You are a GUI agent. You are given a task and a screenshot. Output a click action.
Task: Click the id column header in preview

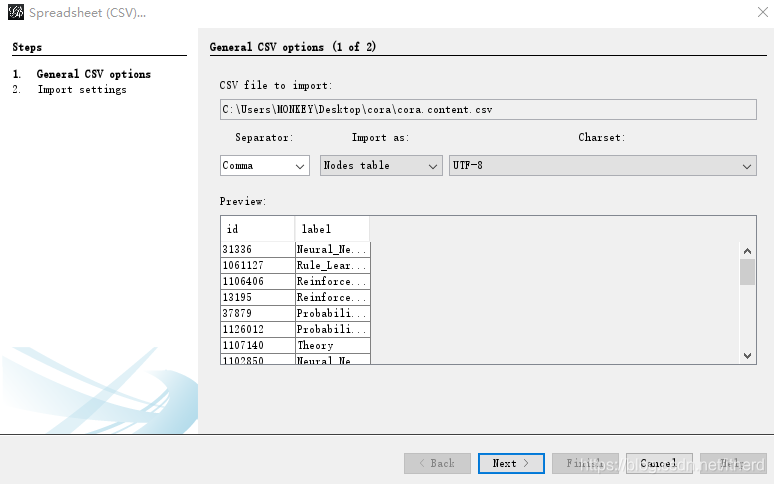tap(258, 229)
